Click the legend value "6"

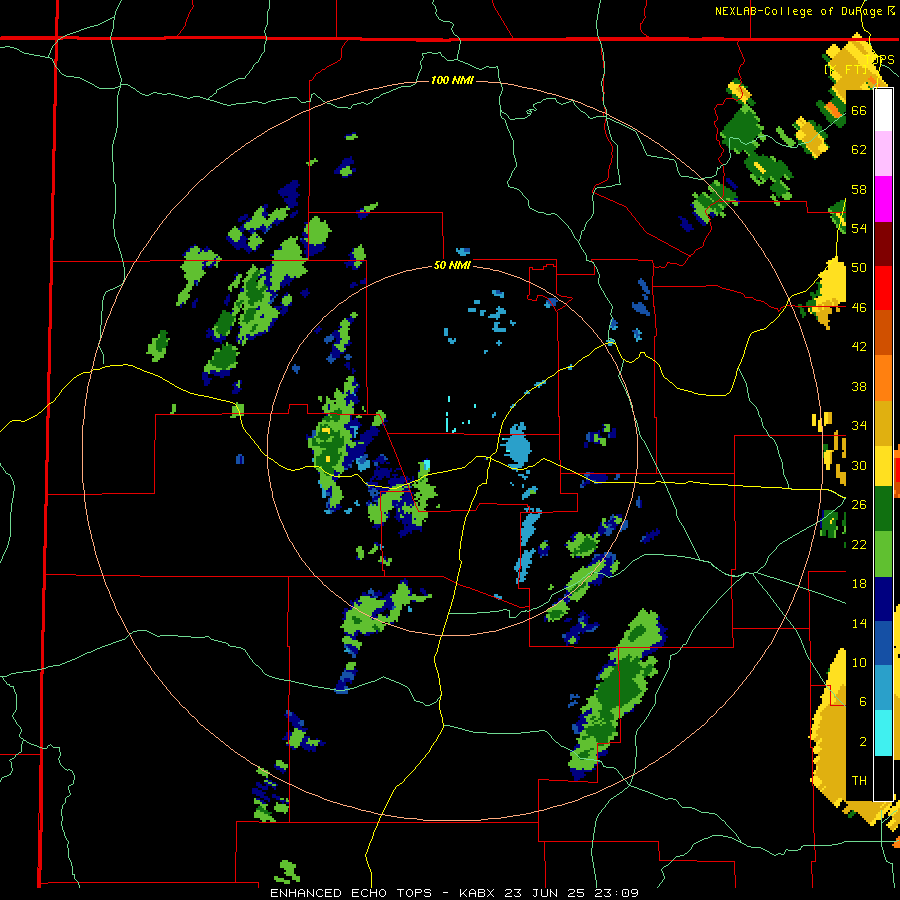point(863,701)
